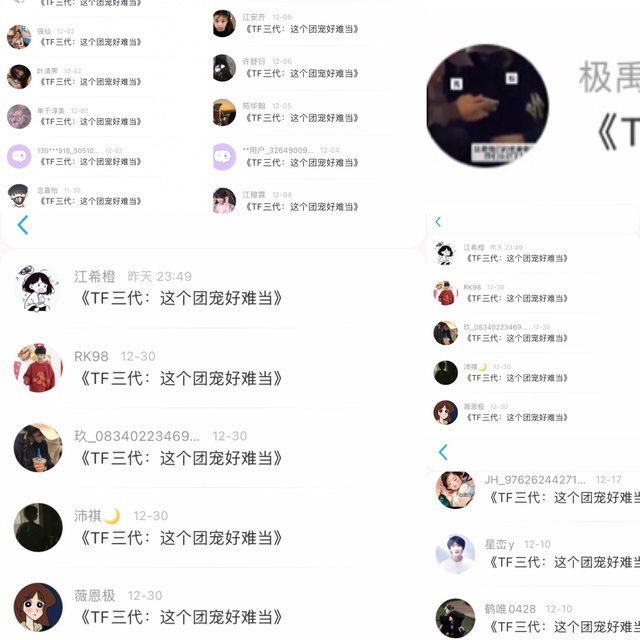Image resolution: width=640 pixels, height=640 pixels.
Task: Click the username 许舒衍
Action: coord(254,61)
